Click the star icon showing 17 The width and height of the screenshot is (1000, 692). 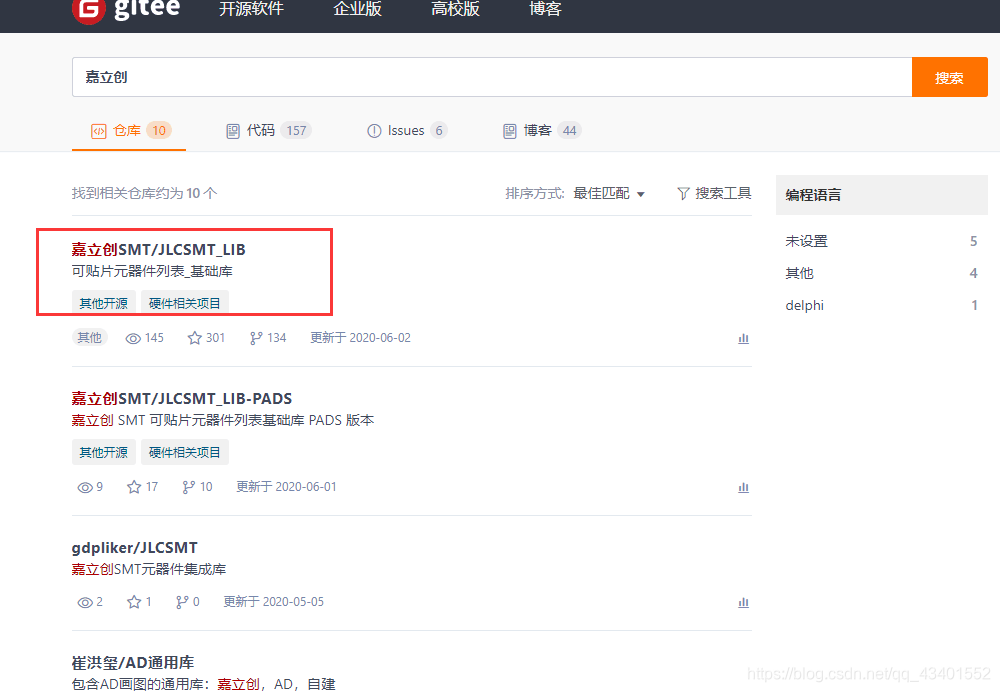pos(134,487)
